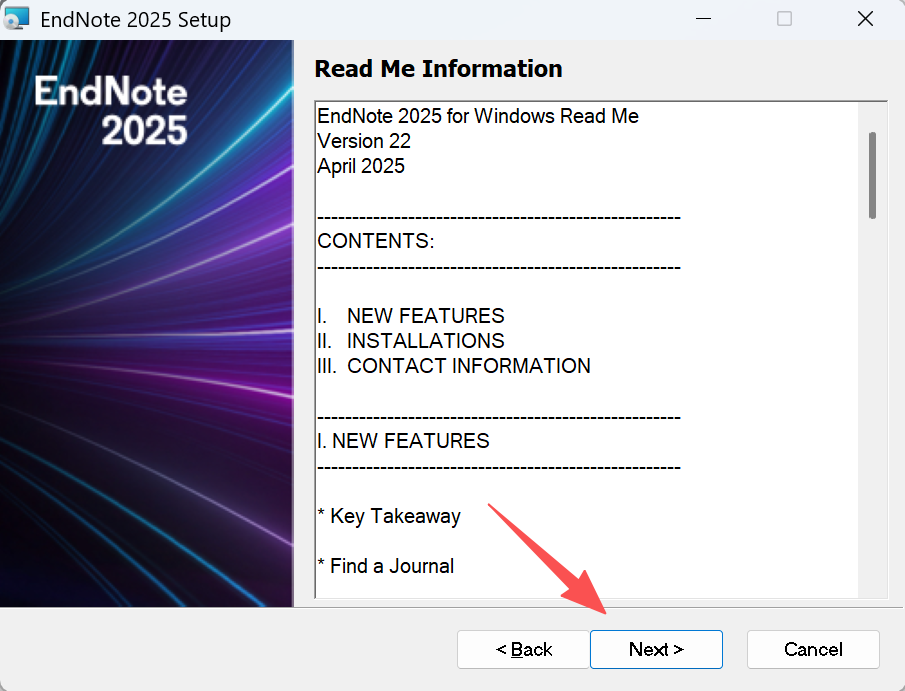Screen dimensions: 905x691
Task: Click the "EndNote 2025 Setup" window title text
Action: point(135,20)
